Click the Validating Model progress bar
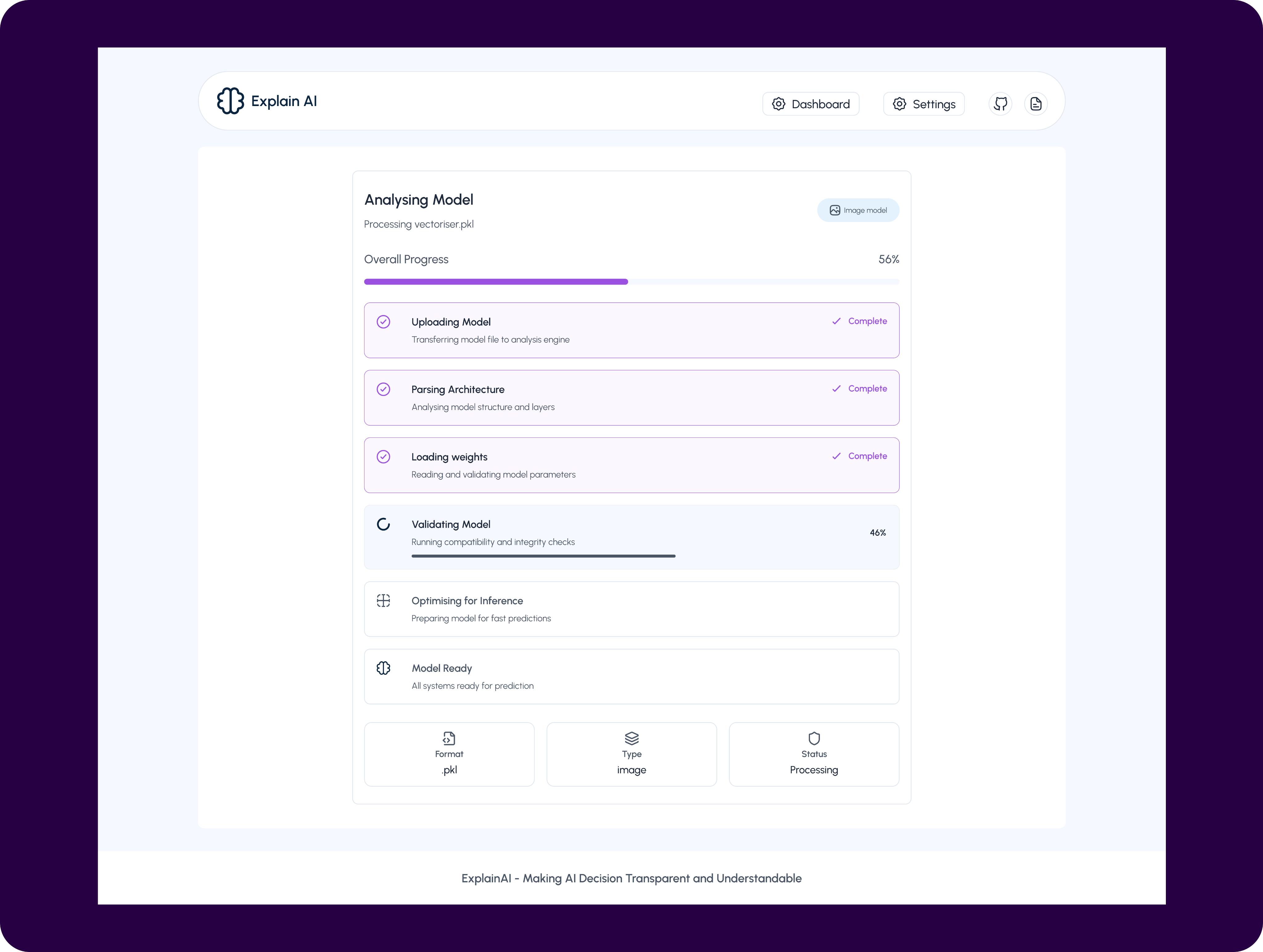The height and width of the screenshot is (952, 1263). 543,556
